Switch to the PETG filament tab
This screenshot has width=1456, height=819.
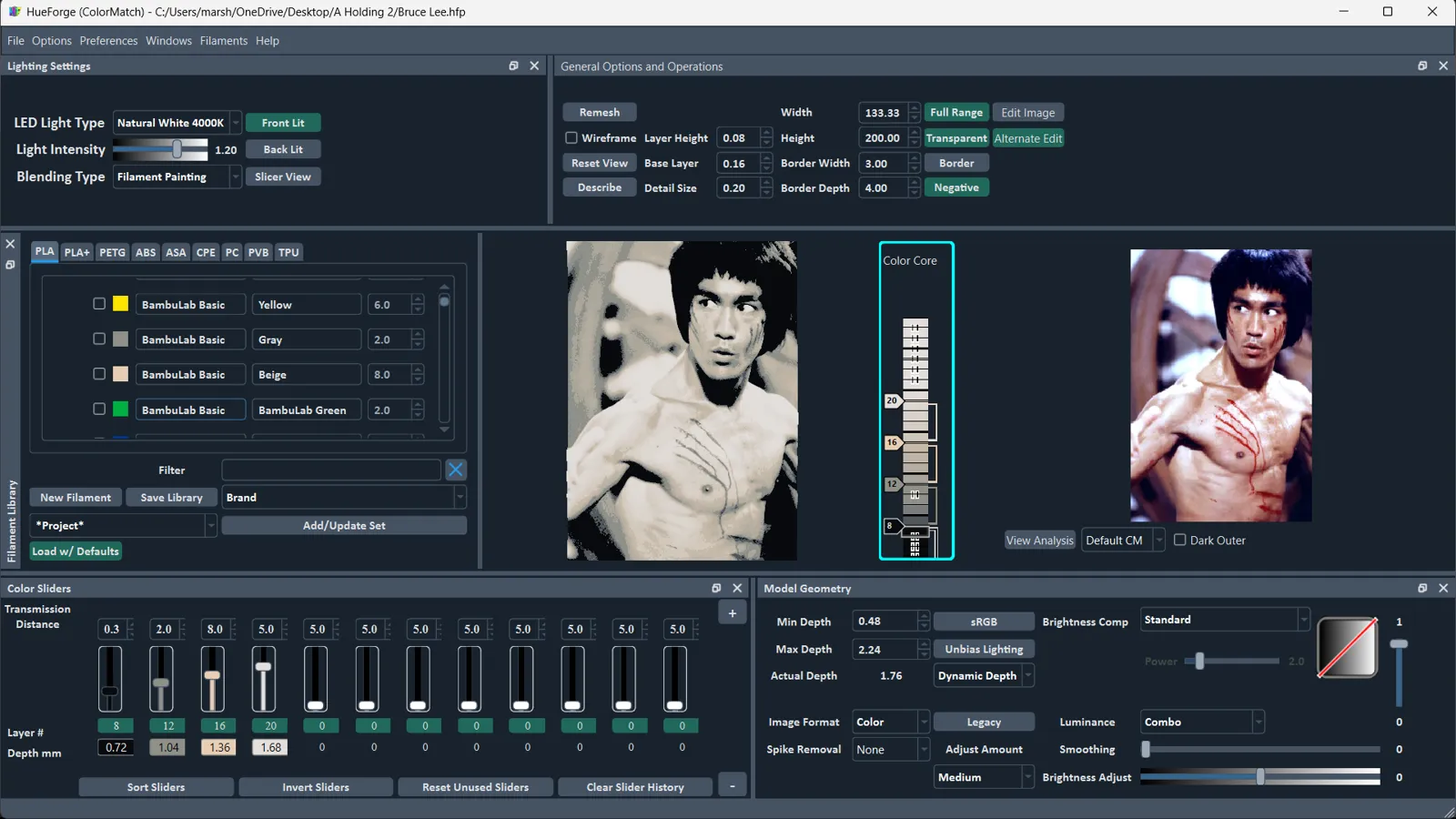pyautogui.click(x=112, y=252)
